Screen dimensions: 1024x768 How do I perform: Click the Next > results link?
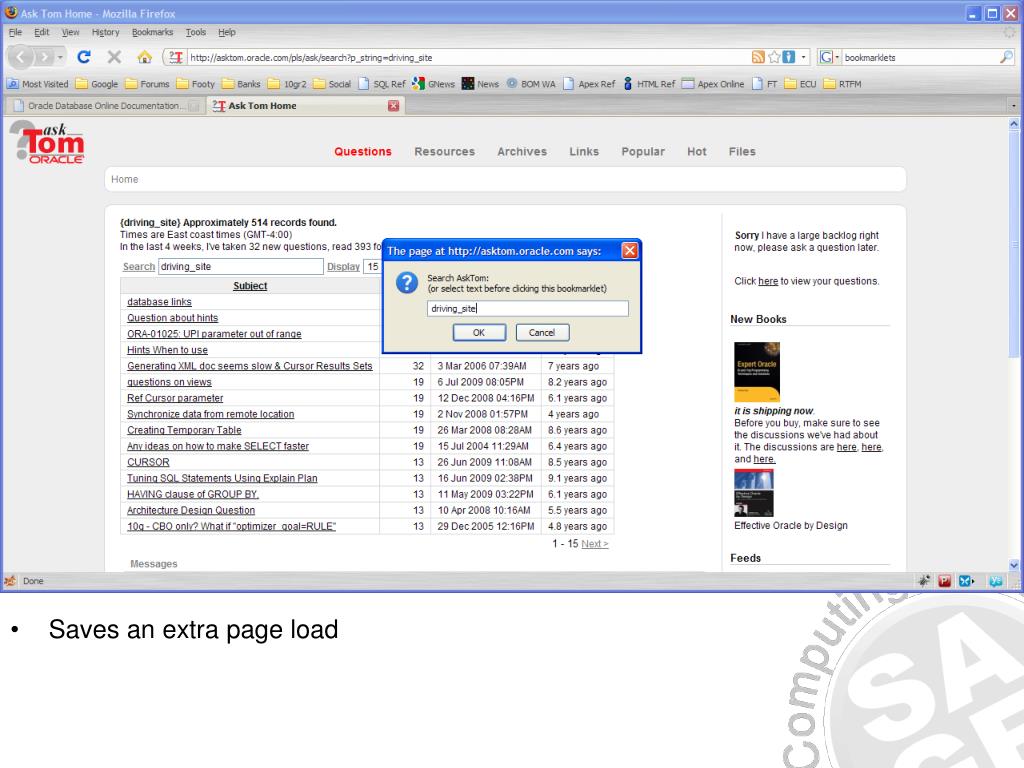coord(595,543)
